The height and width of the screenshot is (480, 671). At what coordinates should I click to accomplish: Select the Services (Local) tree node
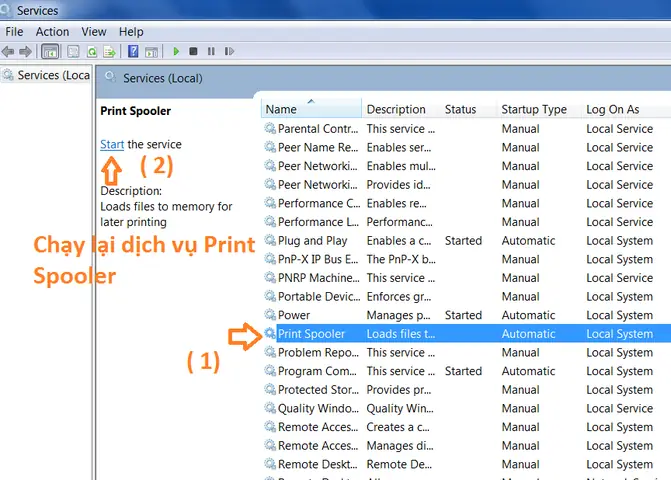pyautogui.click(x=46, y=75)
